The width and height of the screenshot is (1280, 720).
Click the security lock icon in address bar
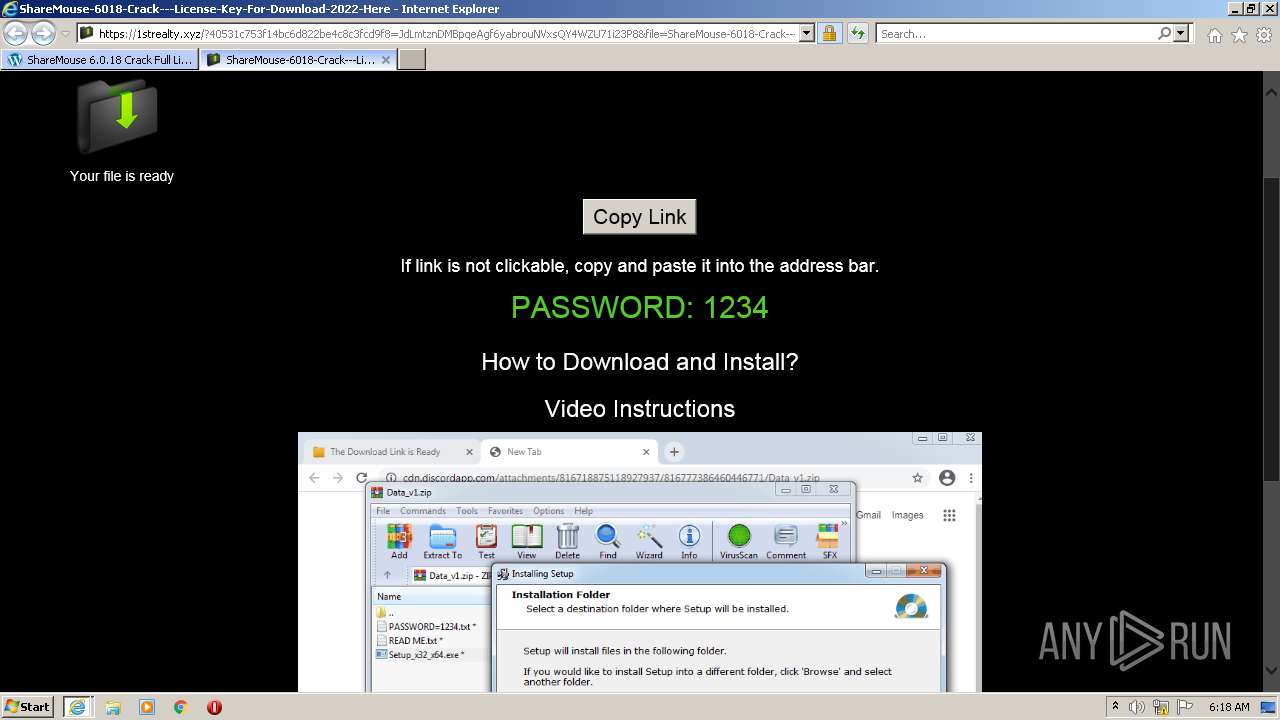point(829,33)
